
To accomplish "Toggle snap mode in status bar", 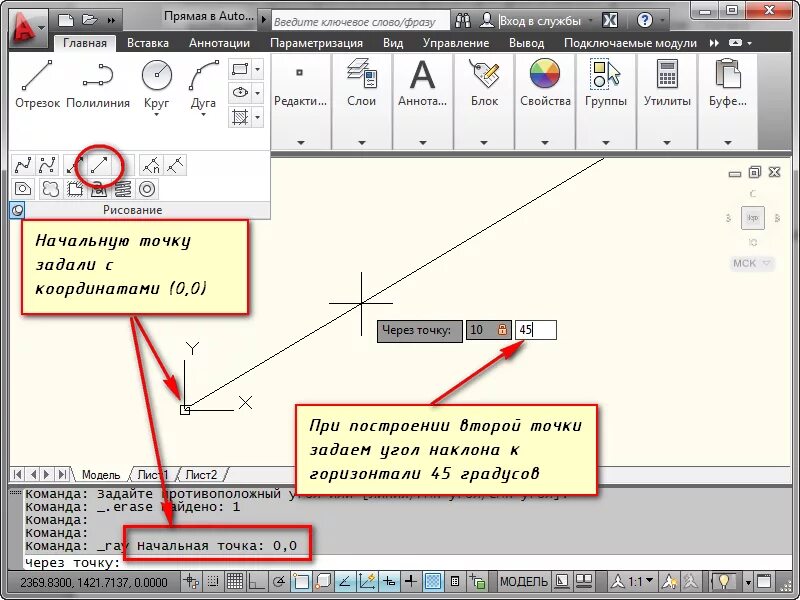I will (213, 581).
